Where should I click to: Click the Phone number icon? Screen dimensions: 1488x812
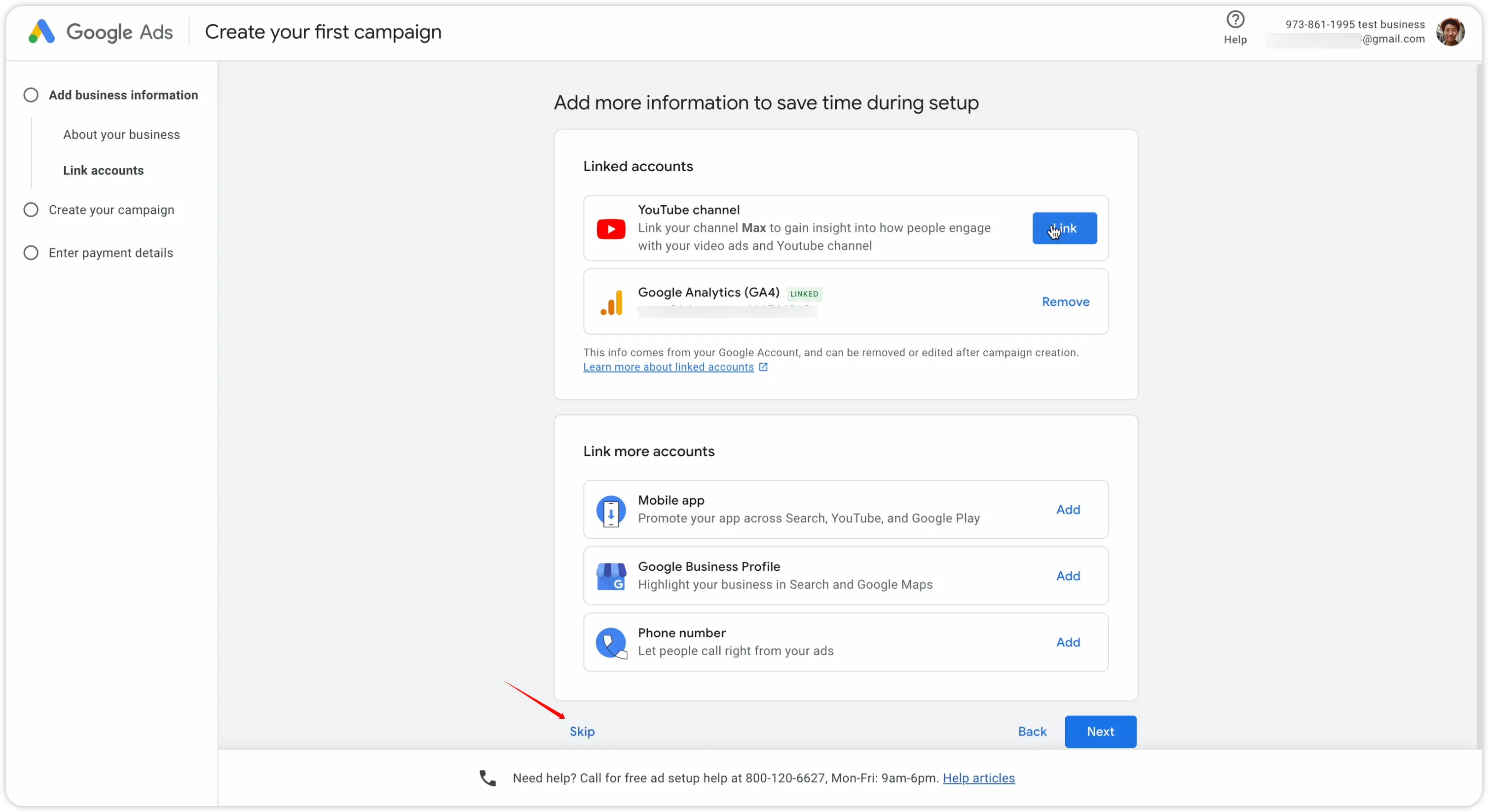pyautogui.click(x=611, y=643)
